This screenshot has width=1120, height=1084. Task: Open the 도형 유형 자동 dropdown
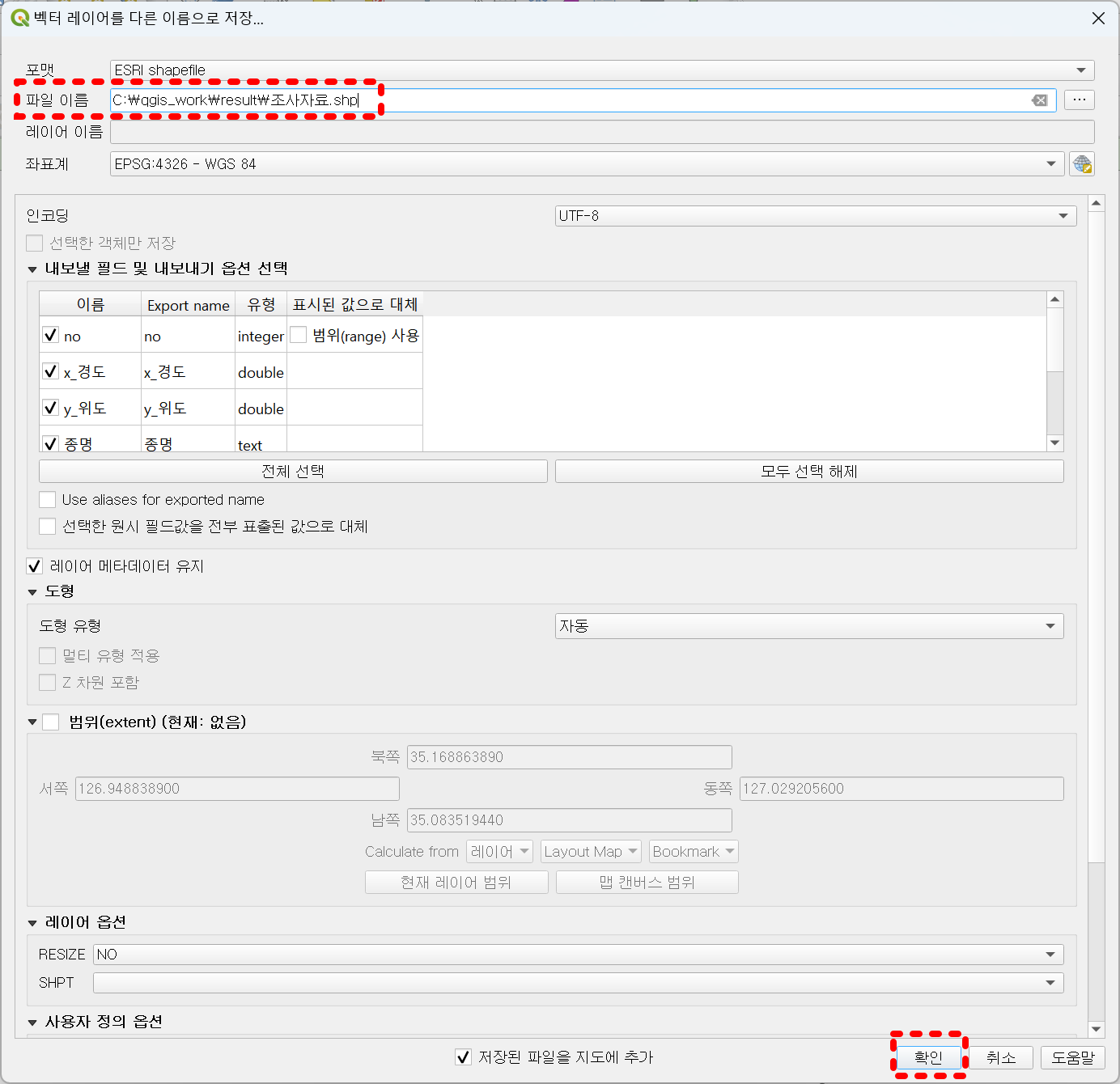tap(809, 626)
